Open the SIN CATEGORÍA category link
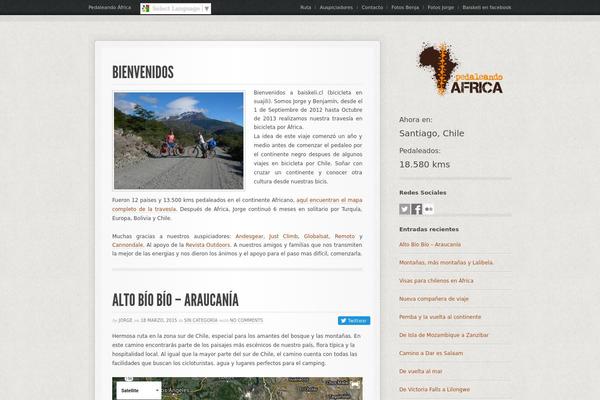Viewport: 600px width, 400px height. click(201, 320)
